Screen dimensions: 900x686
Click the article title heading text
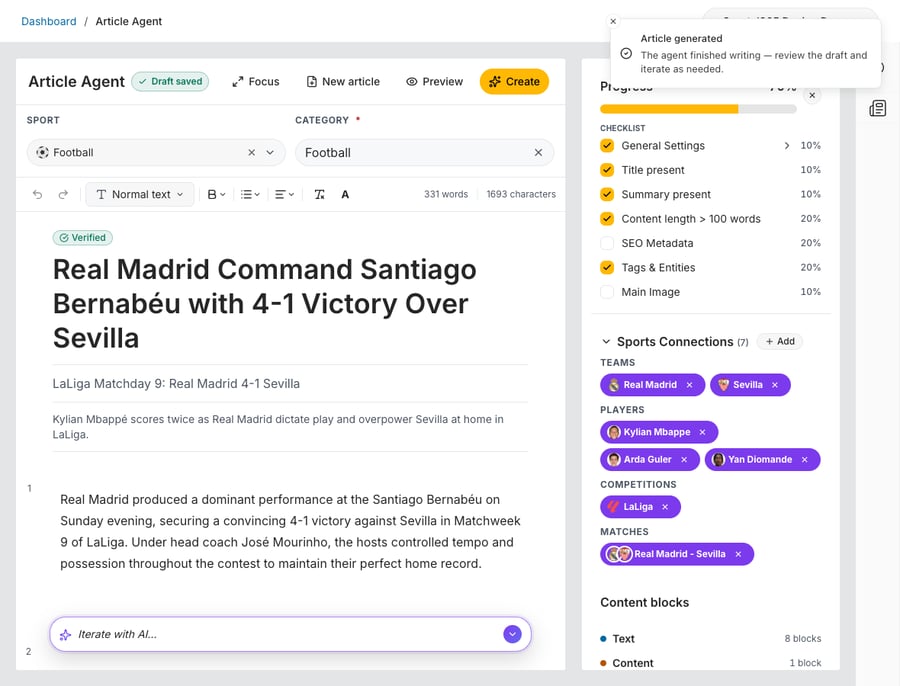click(265, 304)
